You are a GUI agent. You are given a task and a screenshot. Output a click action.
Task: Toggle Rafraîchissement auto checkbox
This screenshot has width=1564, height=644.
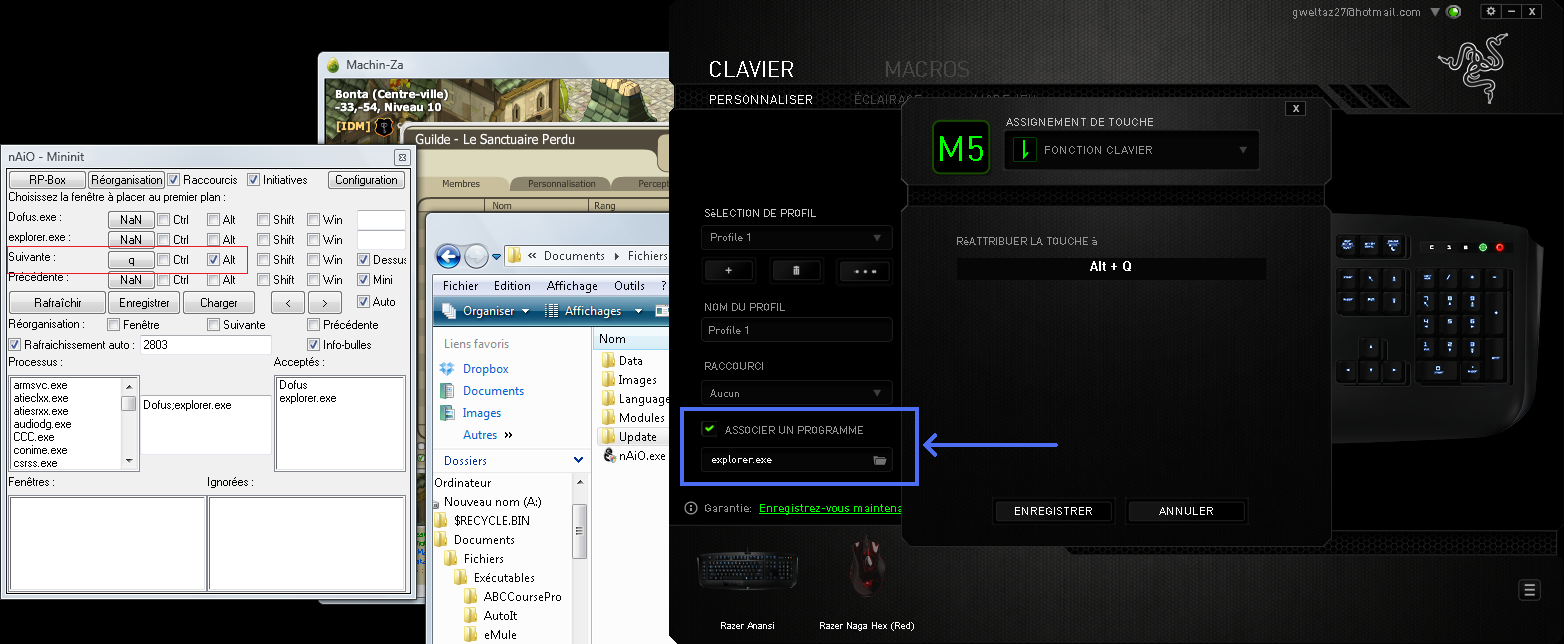coord(14,345)
